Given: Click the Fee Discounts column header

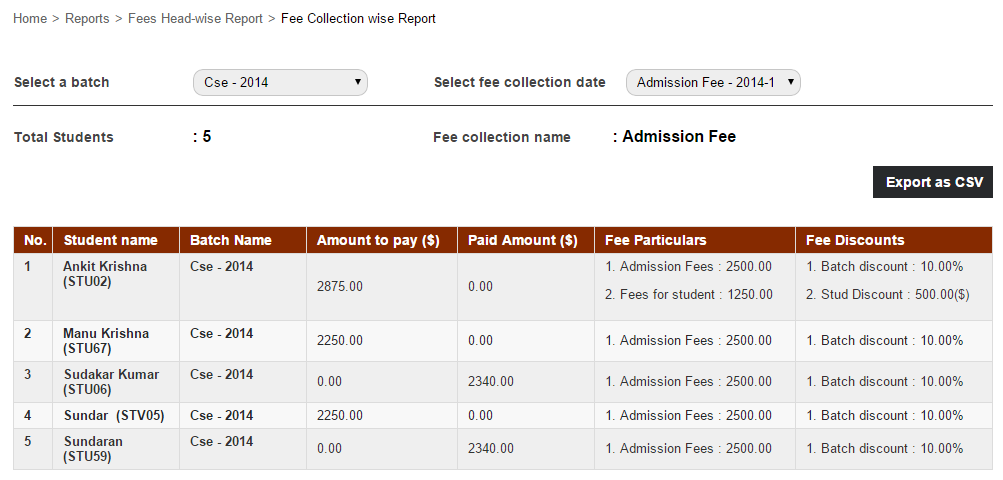Looking at the screenshot, I should pos(855,240).
